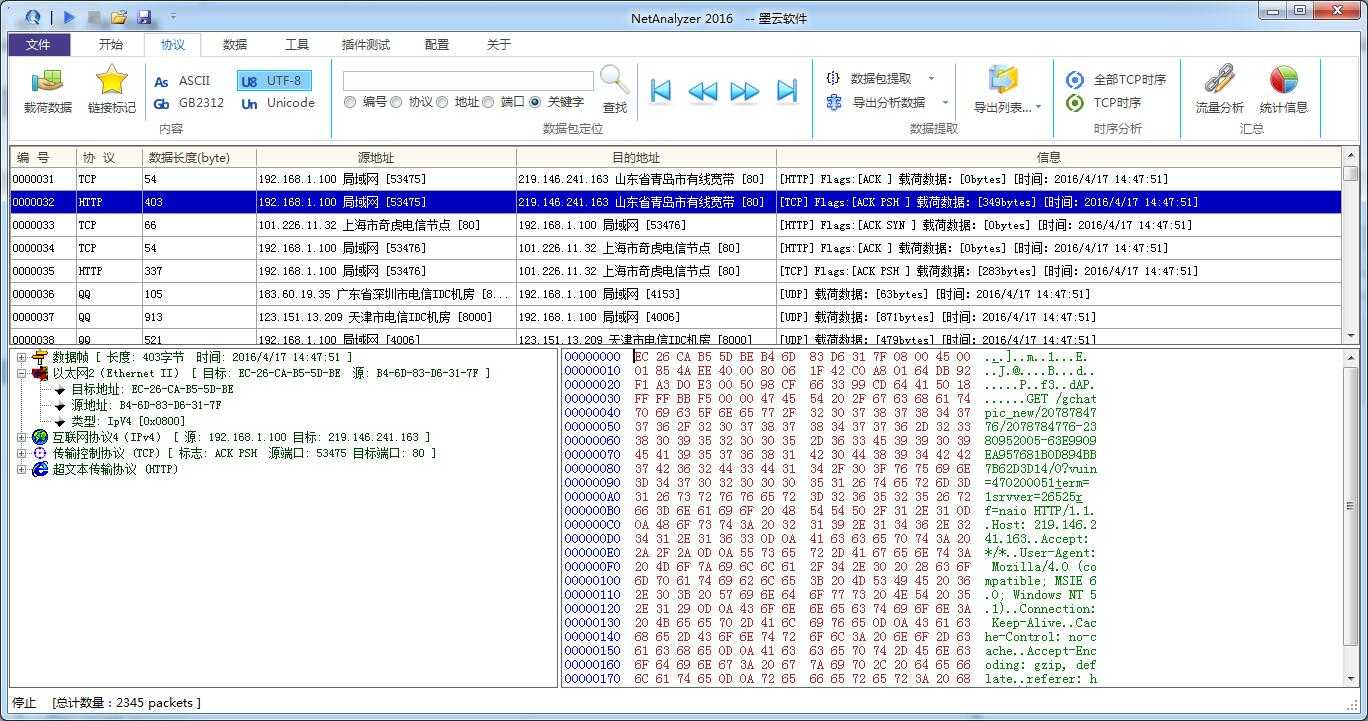This screenshot has width=1368, height=721.
Task: Save capture using the floppy disk icon
Action: pyautogui.click(x=144, y=17)
